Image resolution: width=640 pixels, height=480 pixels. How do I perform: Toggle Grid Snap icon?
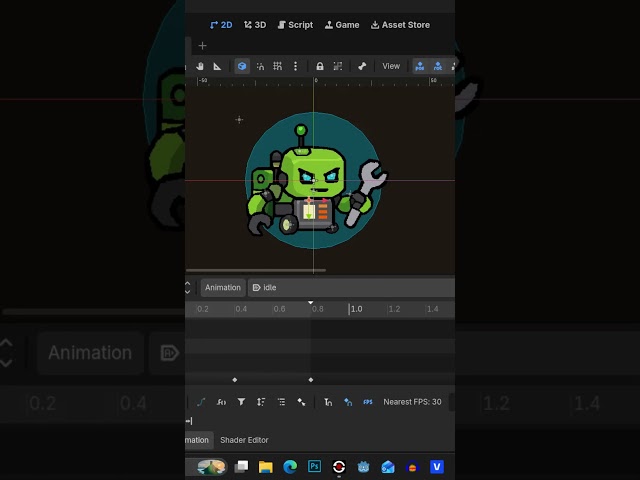pyautogui.click(x=278, y=66)
